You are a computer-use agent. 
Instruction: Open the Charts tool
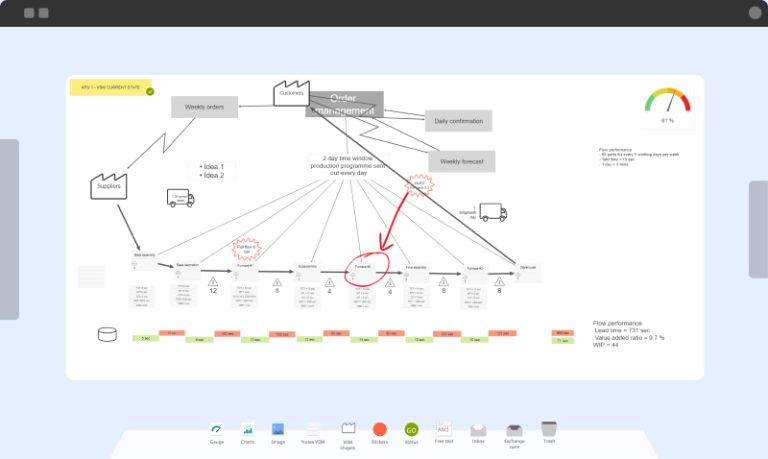click(247, 429)
